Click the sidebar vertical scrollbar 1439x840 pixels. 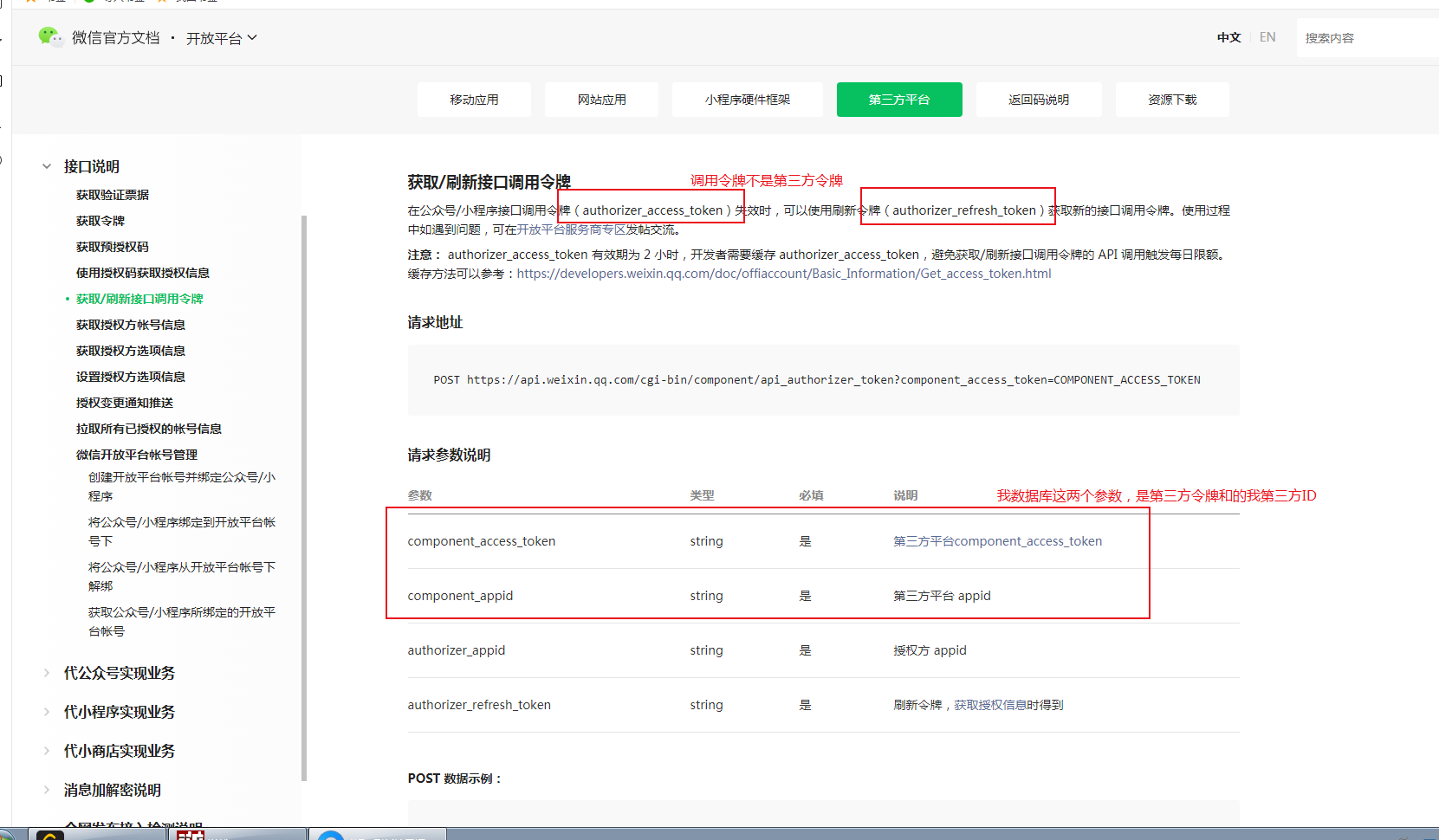[x=304, y=498]
